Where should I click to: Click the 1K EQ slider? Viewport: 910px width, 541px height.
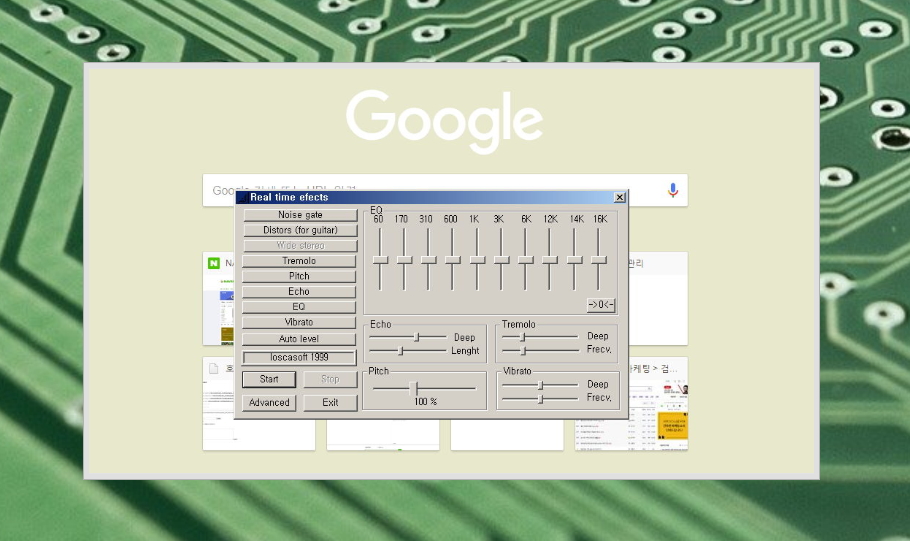(x=477, y=259)
